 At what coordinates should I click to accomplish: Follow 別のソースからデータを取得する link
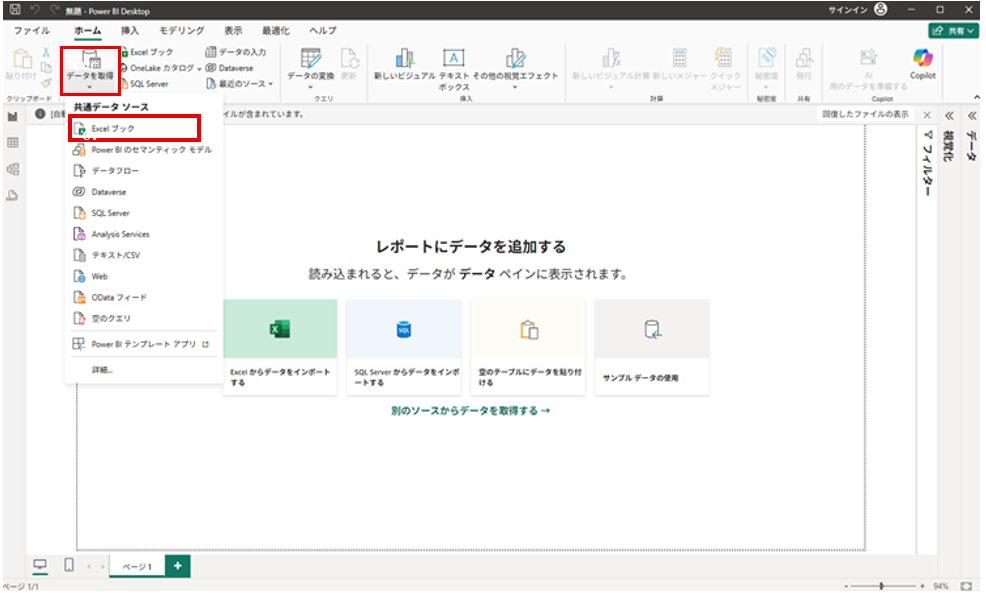470,411
